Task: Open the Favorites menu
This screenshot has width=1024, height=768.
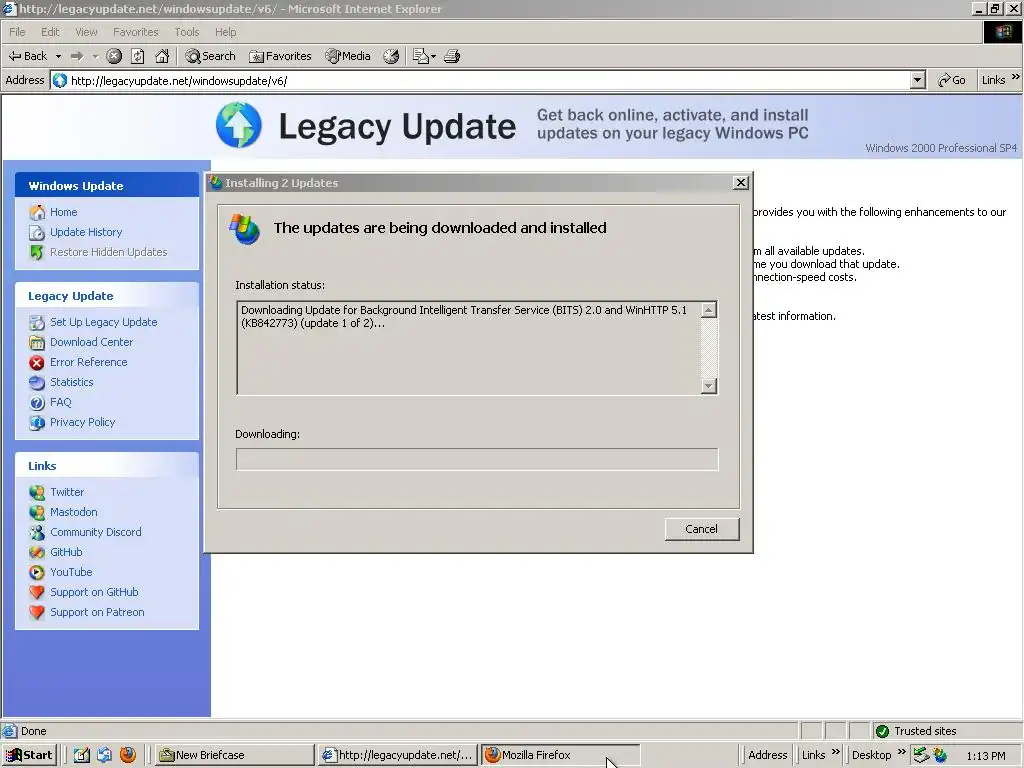Action: (x=136, y=32)
